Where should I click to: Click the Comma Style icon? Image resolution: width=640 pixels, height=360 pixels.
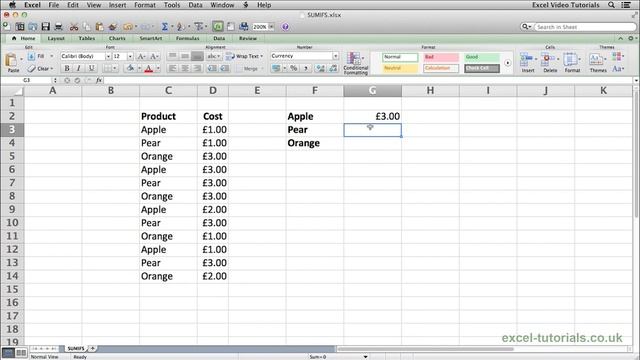pos(305,69)
